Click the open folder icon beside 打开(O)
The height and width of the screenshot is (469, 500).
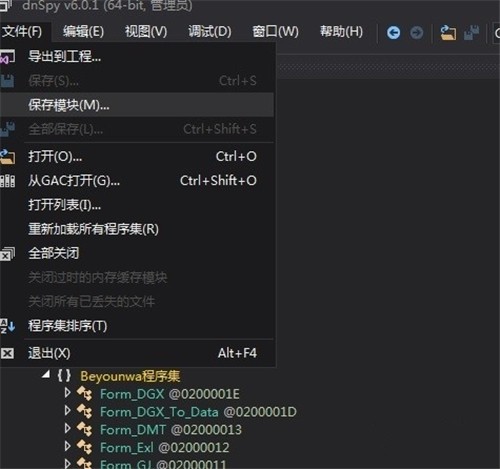pos(7,156)
